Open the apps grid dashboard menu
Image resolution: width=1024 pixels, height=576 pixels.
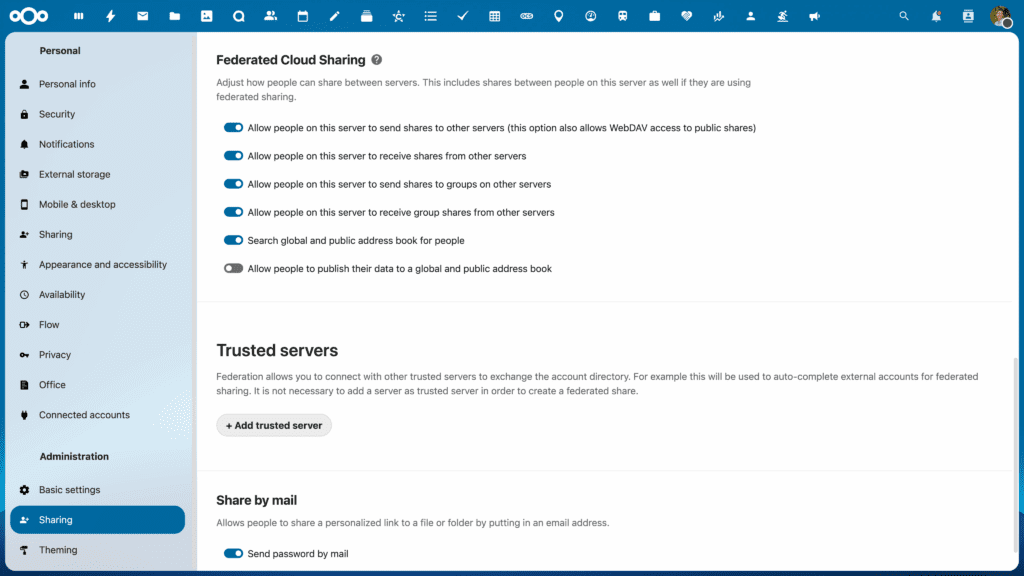pyautogui.click(x=78, y=15)
